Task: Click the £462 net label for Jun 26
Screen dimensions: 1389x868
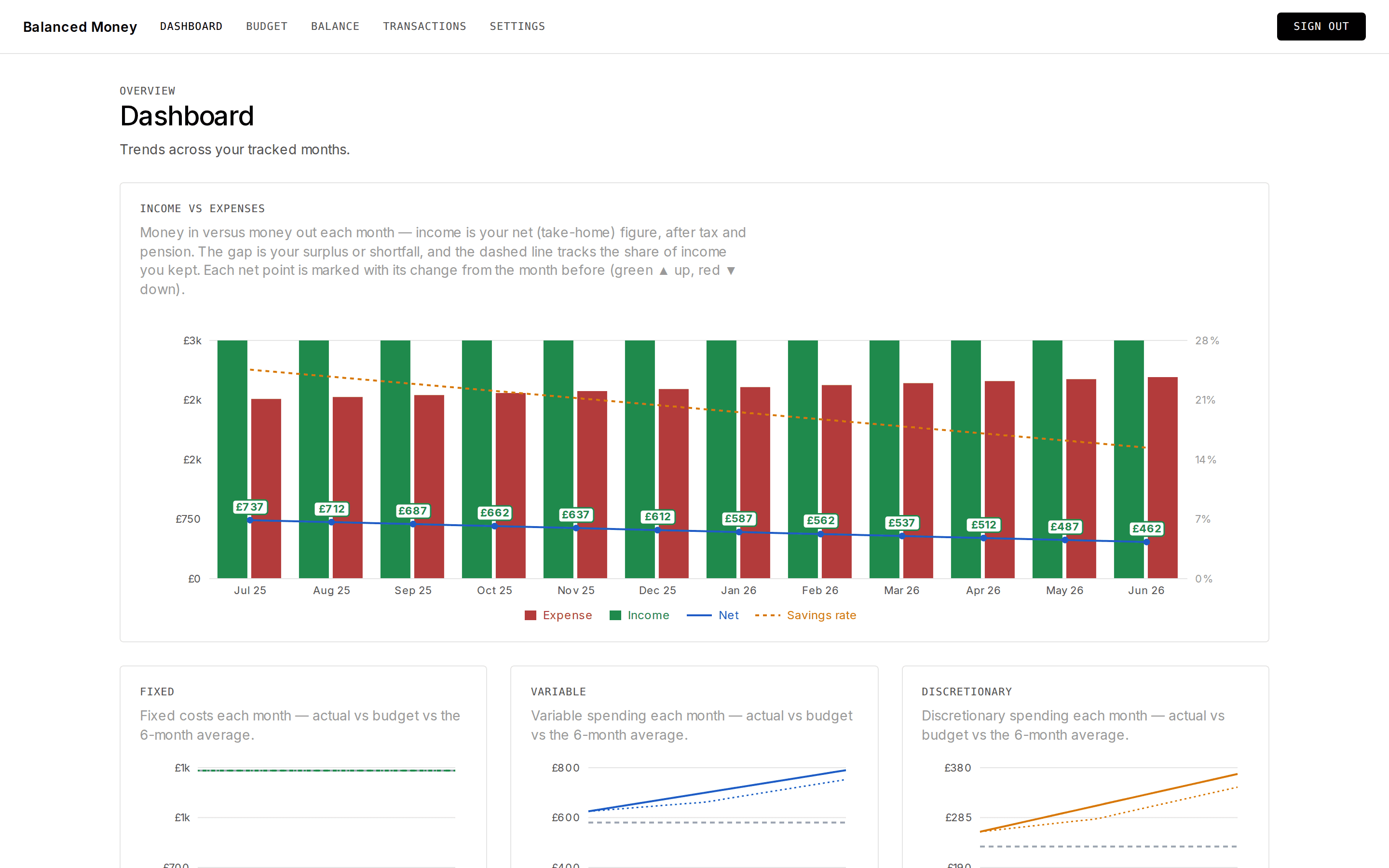Action: [x=1147, y=529]
